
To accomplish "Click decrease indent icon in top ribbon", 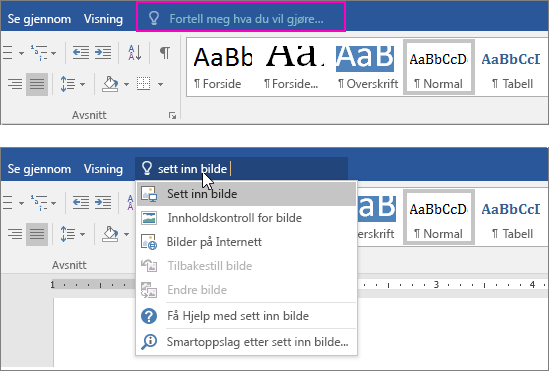I will [81, 53].
